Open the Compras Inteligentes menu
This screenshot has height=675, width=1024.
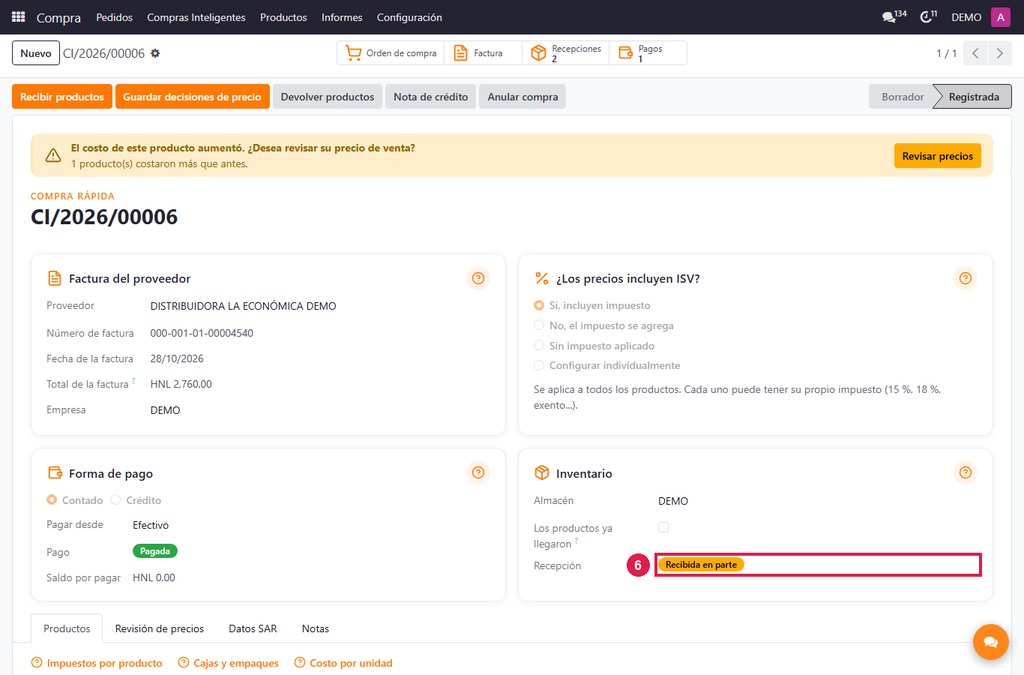coord(196,18)
